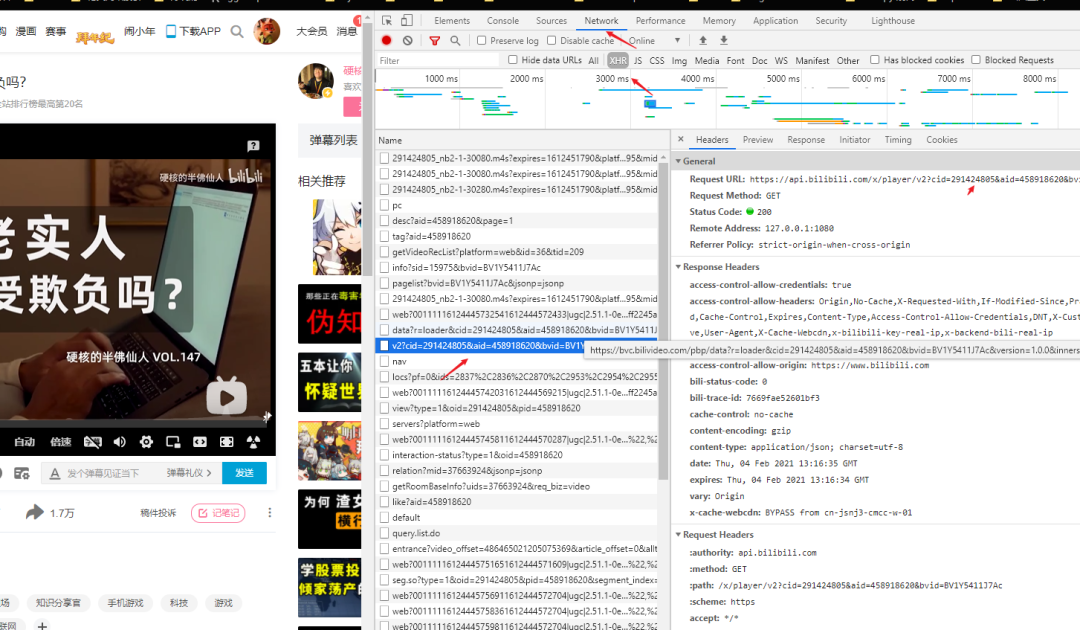Click the 发送 send danmaku button
This screenshot has width=1080, height=630.
244,473
